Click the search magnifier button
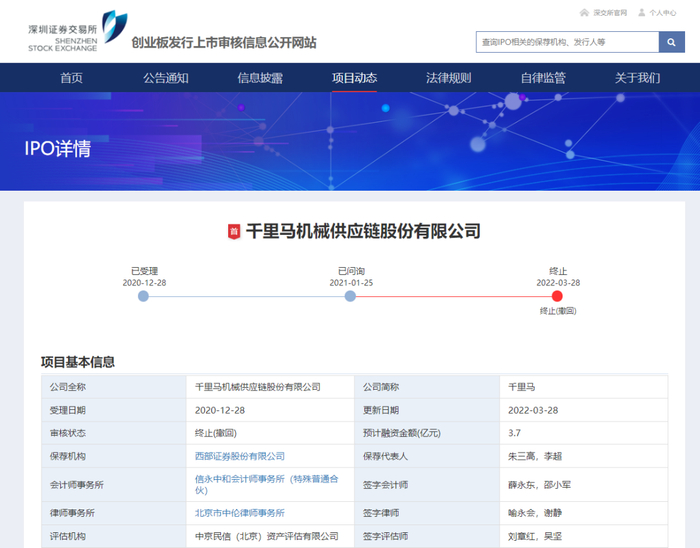This screenshot has width=700, height=548. pyautogui.click(x=671, y=42)
